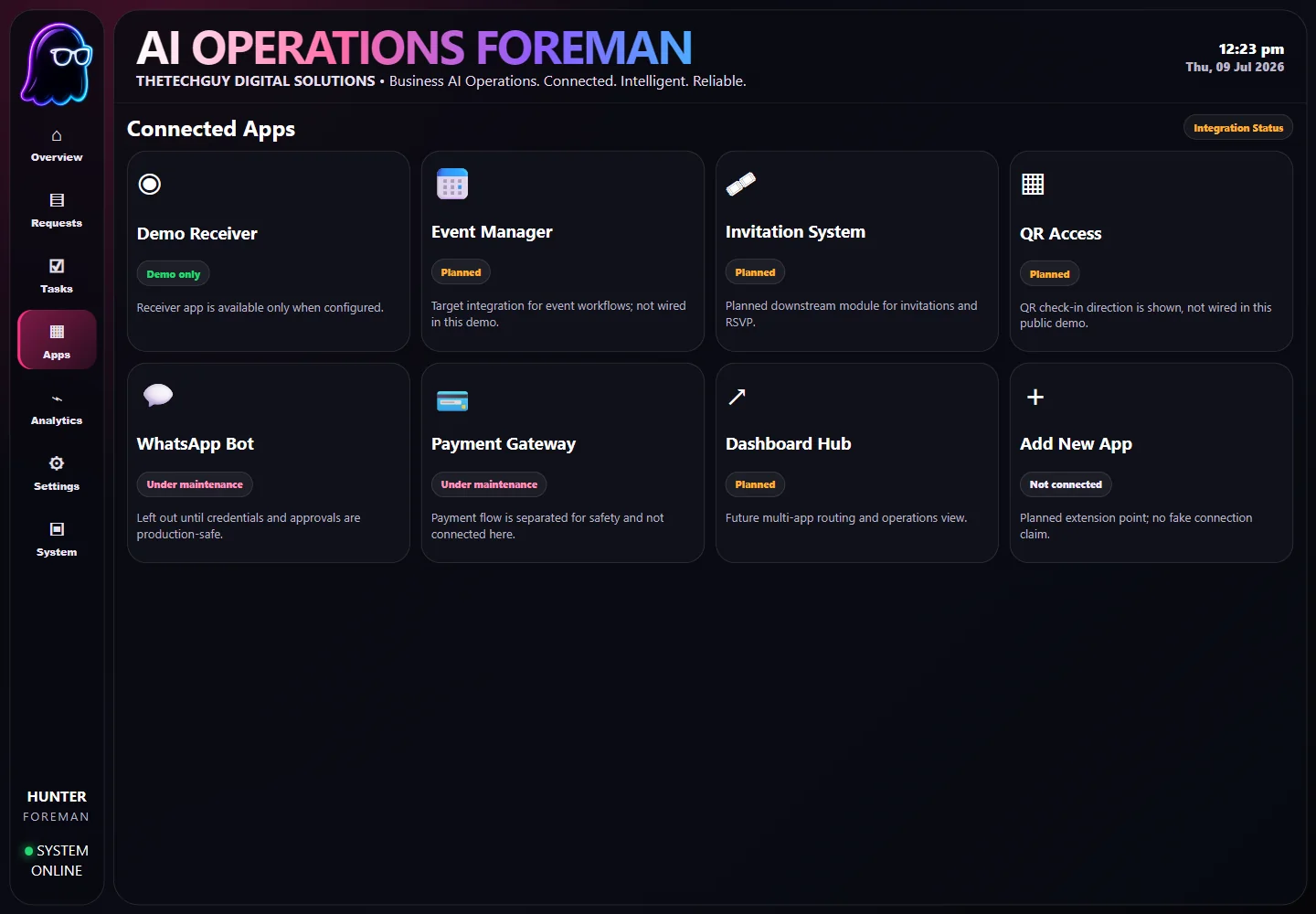Screen dimensions: 1316x914
Task: Click the Payment Gateway credit card icon
Action: 452,401
